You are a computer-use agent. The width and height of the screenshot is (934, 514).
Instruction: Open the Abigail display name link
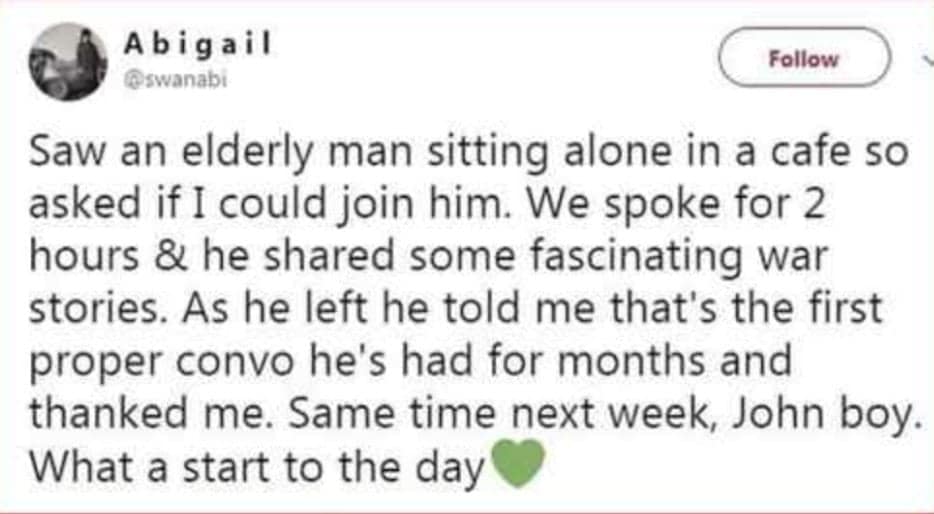click(x=198, y=45)
